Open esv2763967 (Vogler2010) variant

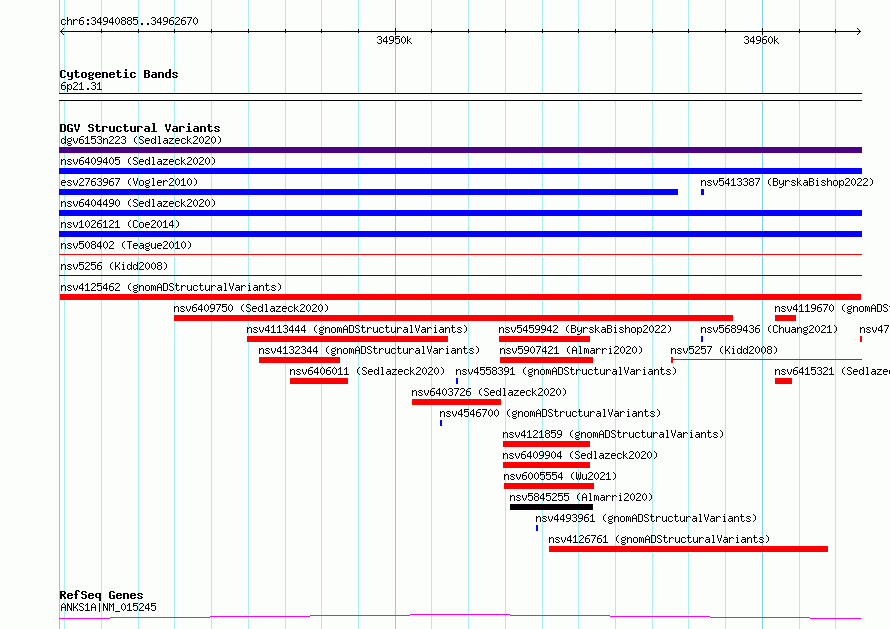(129, 182)
